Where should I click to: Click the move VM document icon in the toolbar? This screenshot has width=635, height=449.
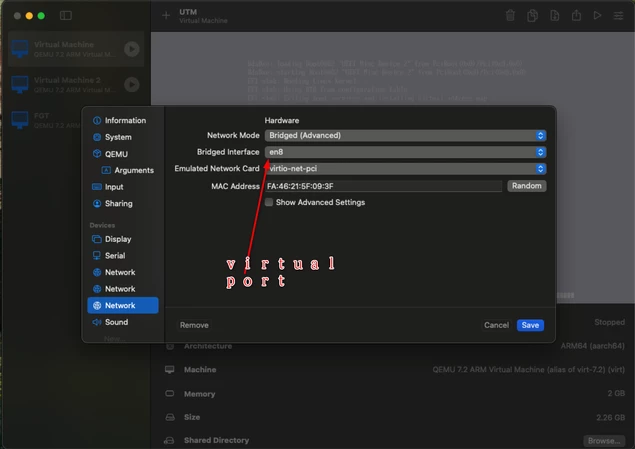point(554,15)
